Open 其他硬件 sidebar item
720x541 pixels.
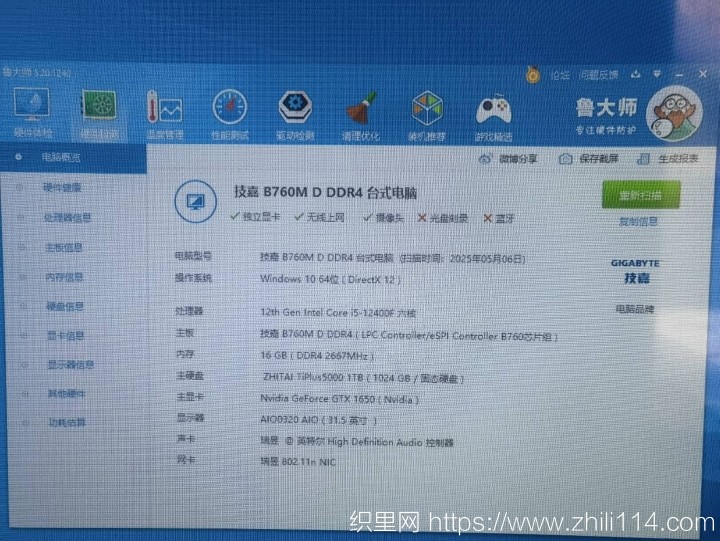(67, 394)
